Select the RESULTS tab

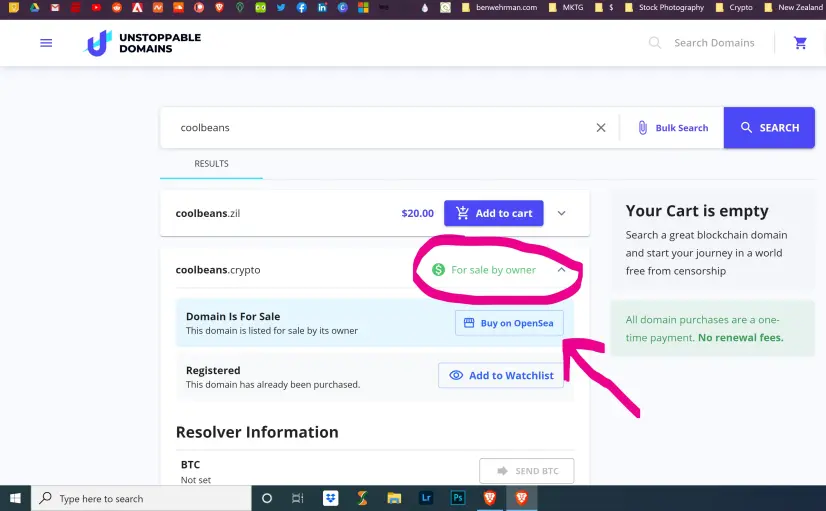[211, 164]
